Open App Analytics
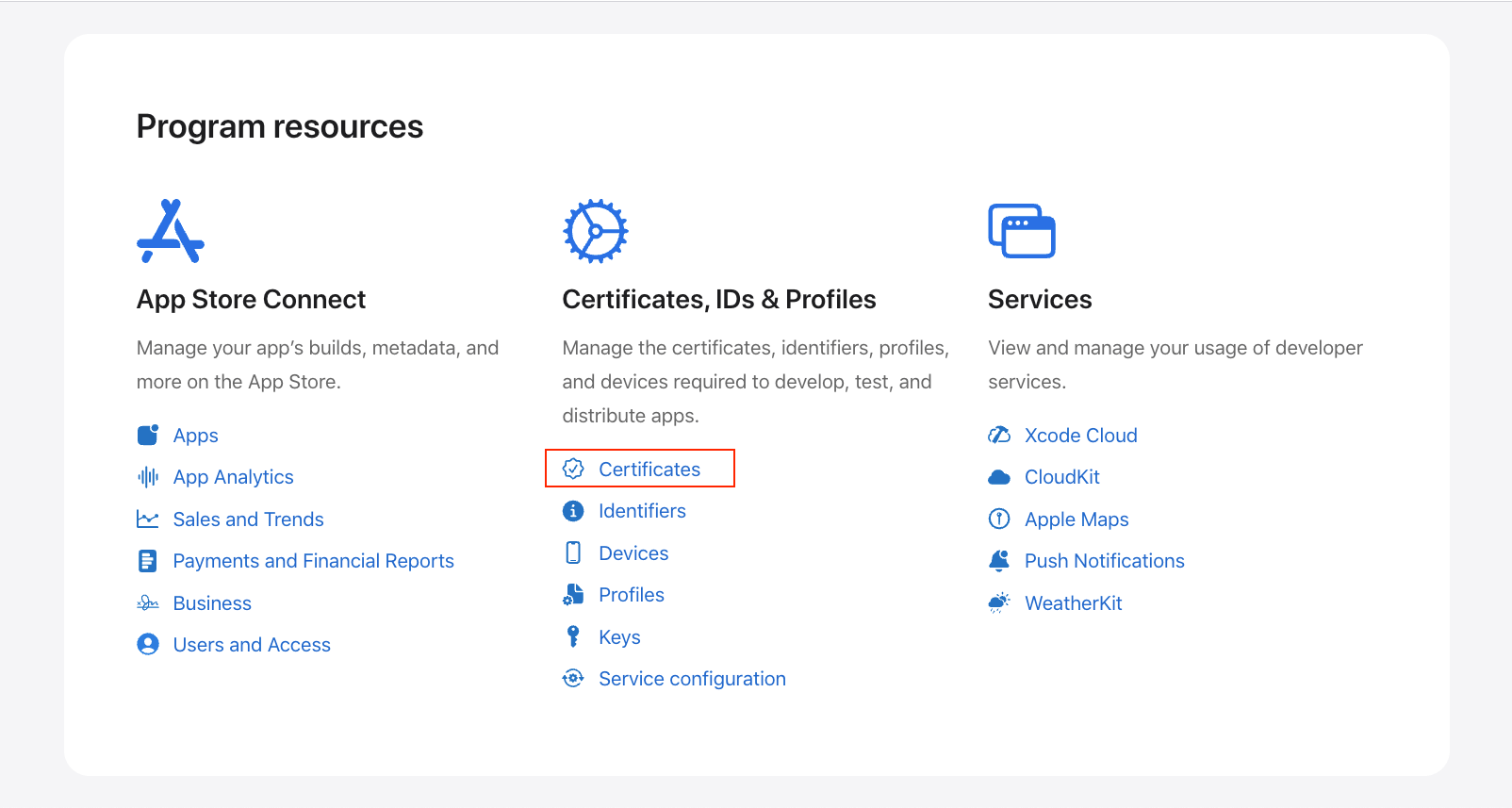The image size is (1512, 808). coord(234,477)
